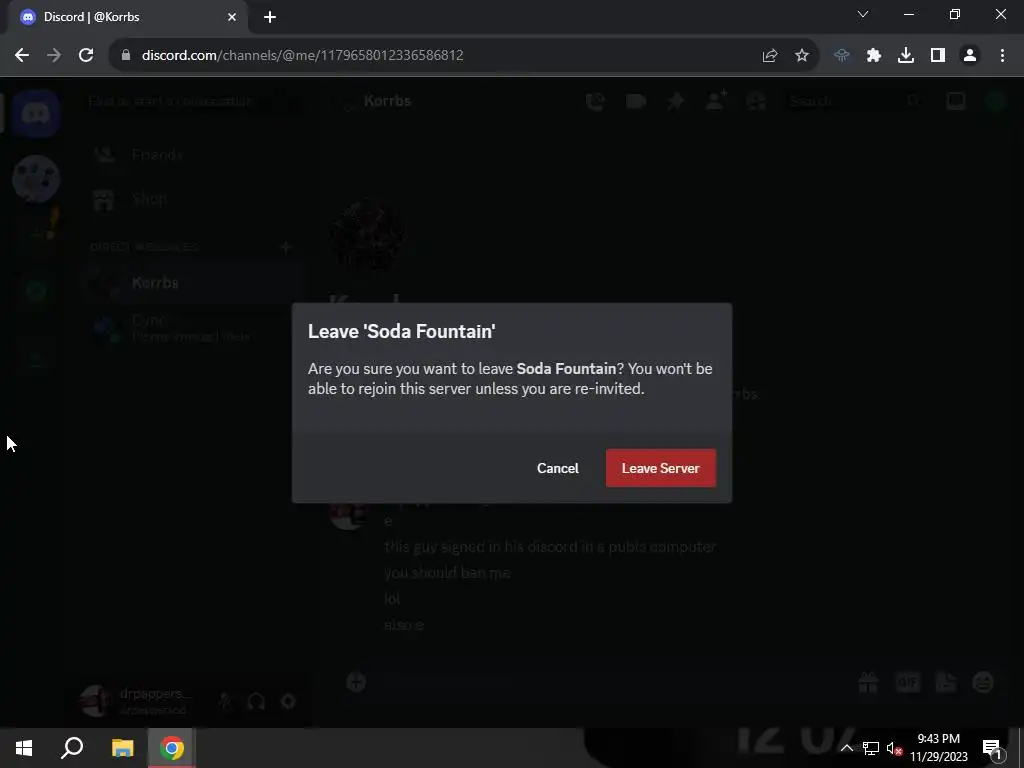Open a new Chrome tab

click(270, 17)
